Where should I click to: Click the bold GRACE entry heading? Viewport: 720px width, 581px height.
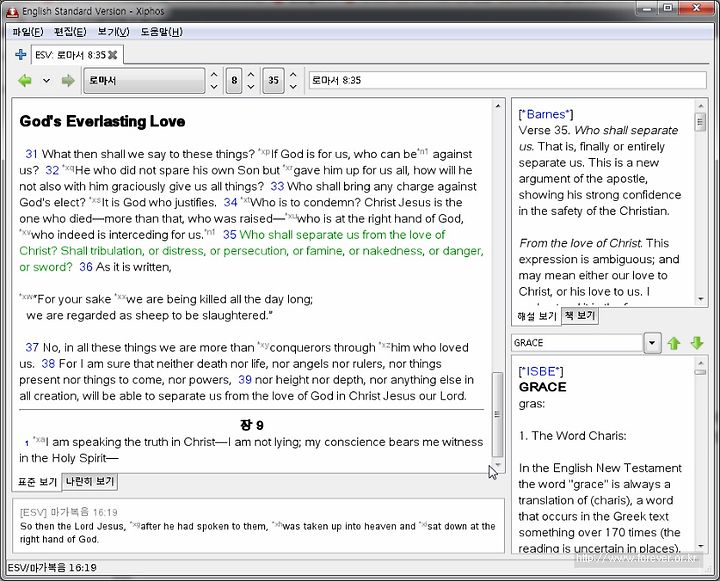point(542,387)
